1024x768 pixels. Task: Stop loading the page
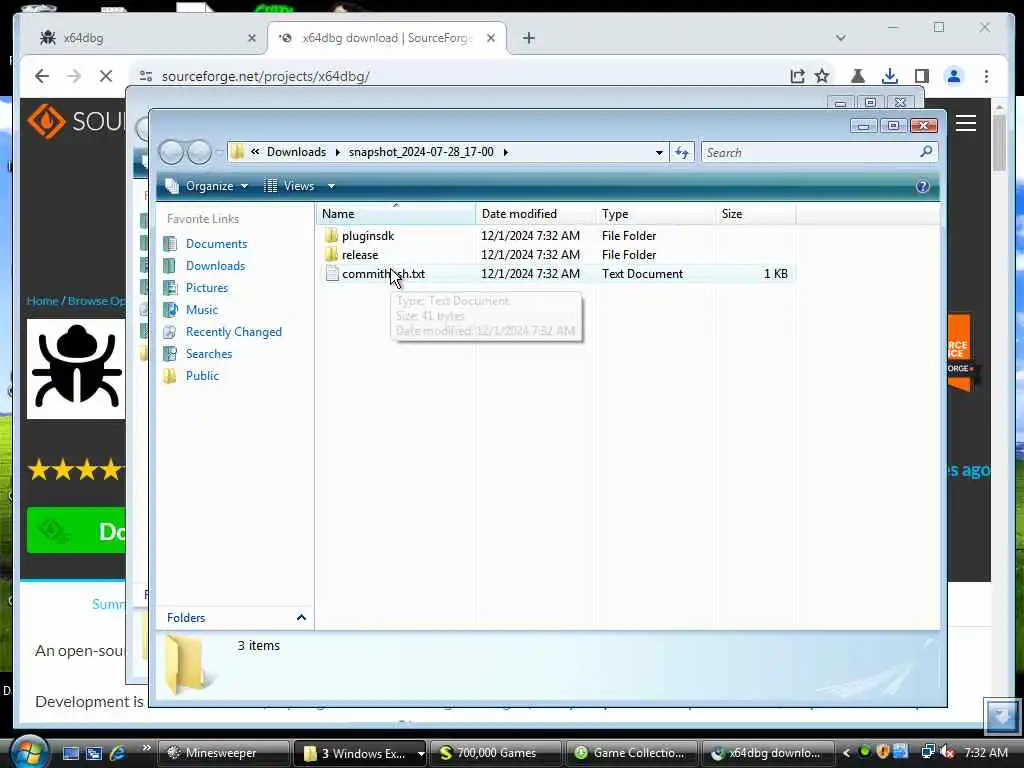(106, 76)
